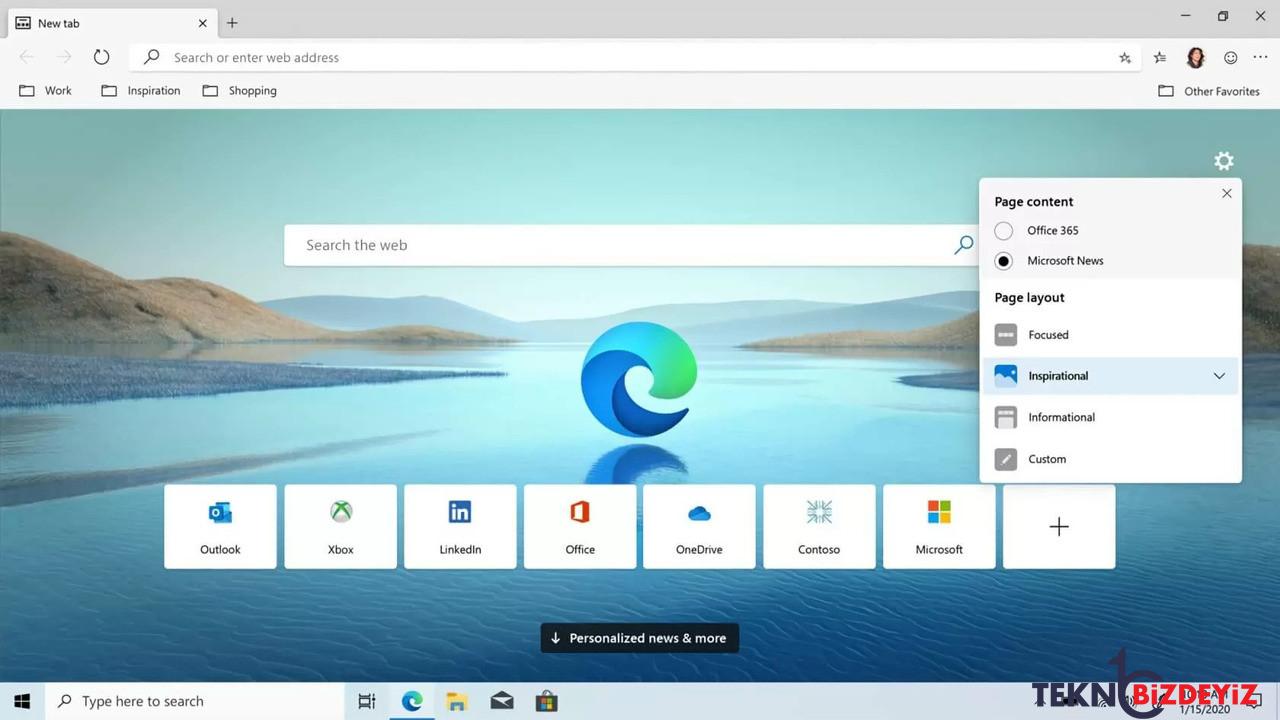This screenshot has width=1280, height=720.
Task: Open the user profile avatar
Action: click(x=1195, y=58)
